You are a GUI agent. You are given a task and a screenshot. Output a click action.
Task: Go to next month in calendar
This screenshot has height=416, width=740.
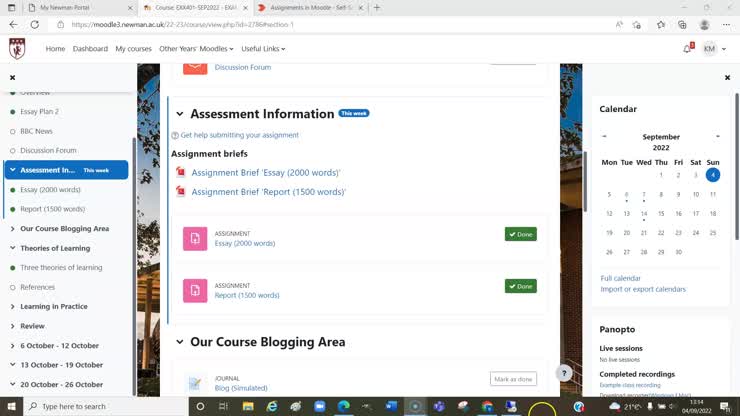tap(718, 136)
